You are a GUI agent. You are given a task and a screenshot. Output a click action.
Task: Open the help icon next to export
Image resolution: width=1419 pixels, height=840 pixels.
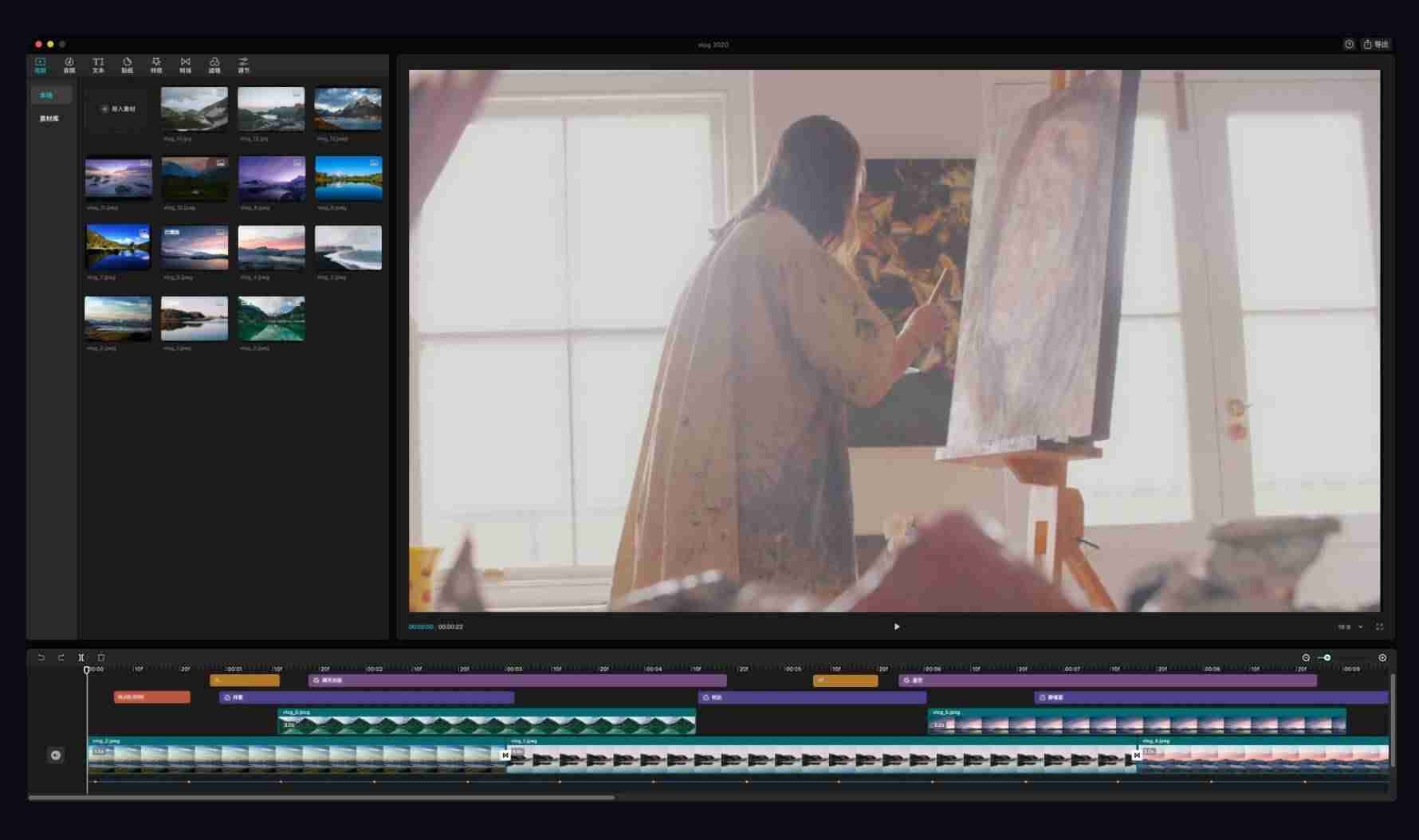point(1349,45)
